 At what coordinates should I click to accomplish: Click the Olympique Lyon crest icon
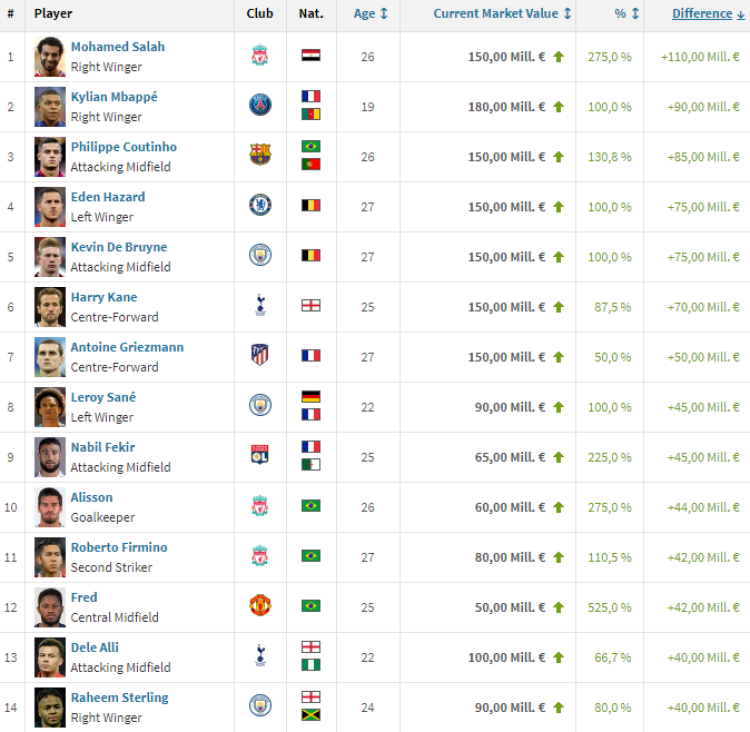point(260,455)
